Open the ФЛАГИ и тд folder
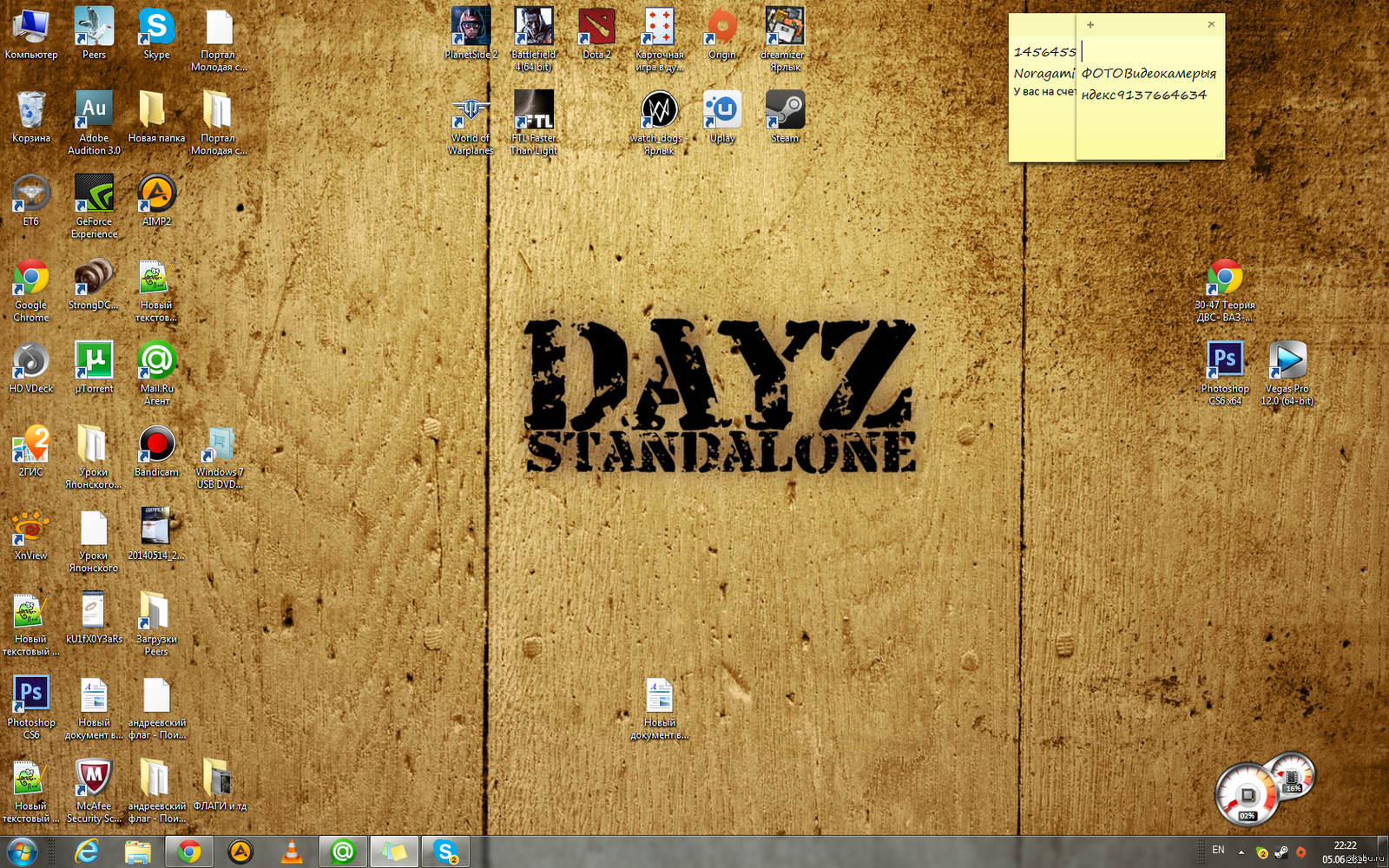1389x868 pixels. point(219,785)
